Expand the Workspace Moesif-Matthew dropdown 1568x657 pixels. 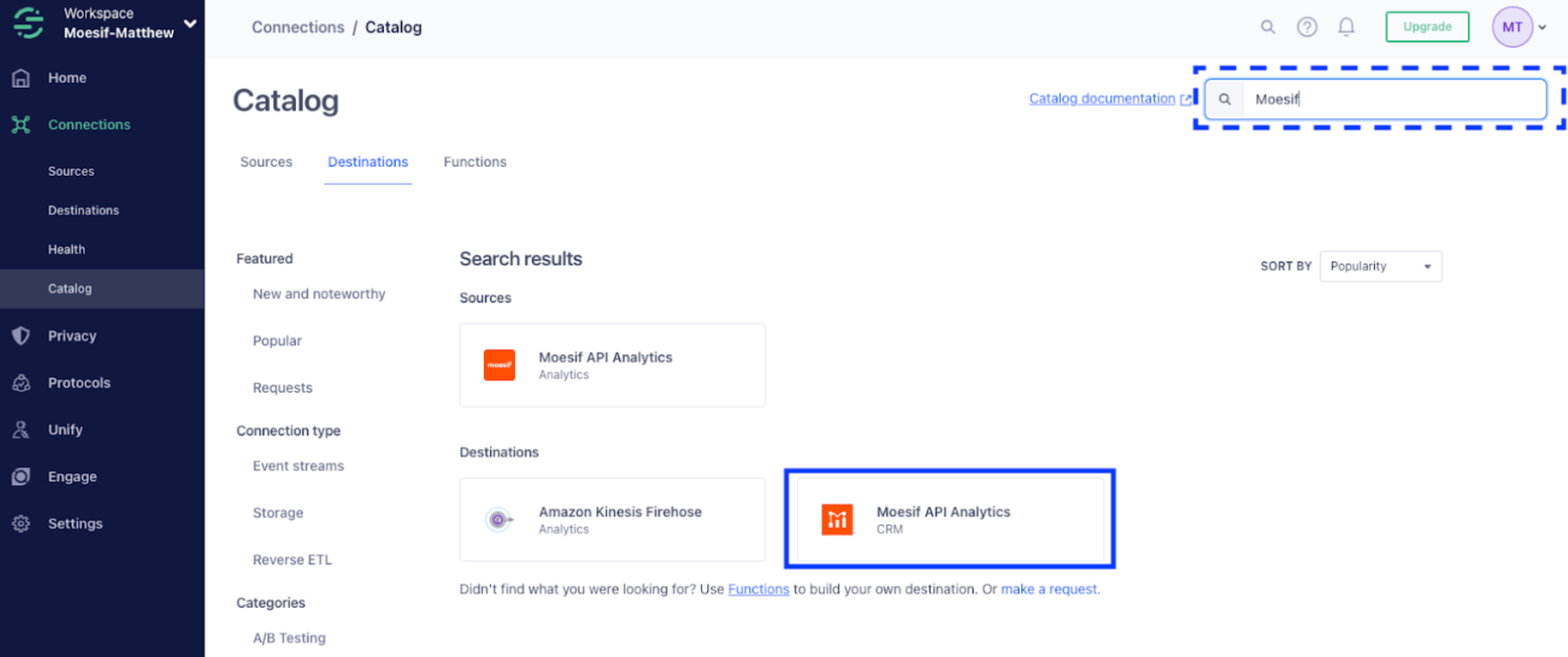coord(190,23)
